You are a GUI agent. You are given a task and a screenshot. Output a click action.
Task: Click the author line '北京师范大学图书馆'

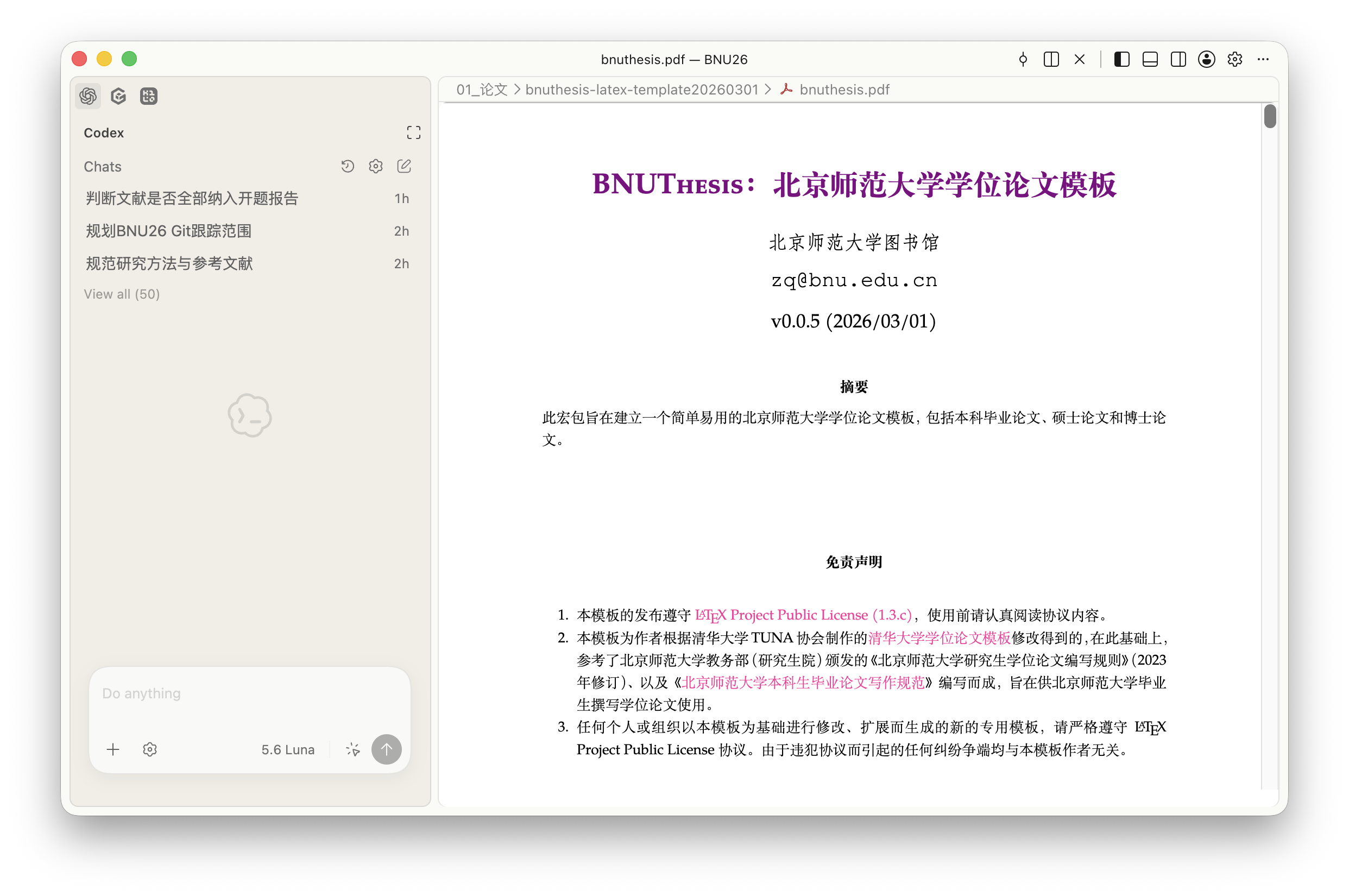(854, 242)
